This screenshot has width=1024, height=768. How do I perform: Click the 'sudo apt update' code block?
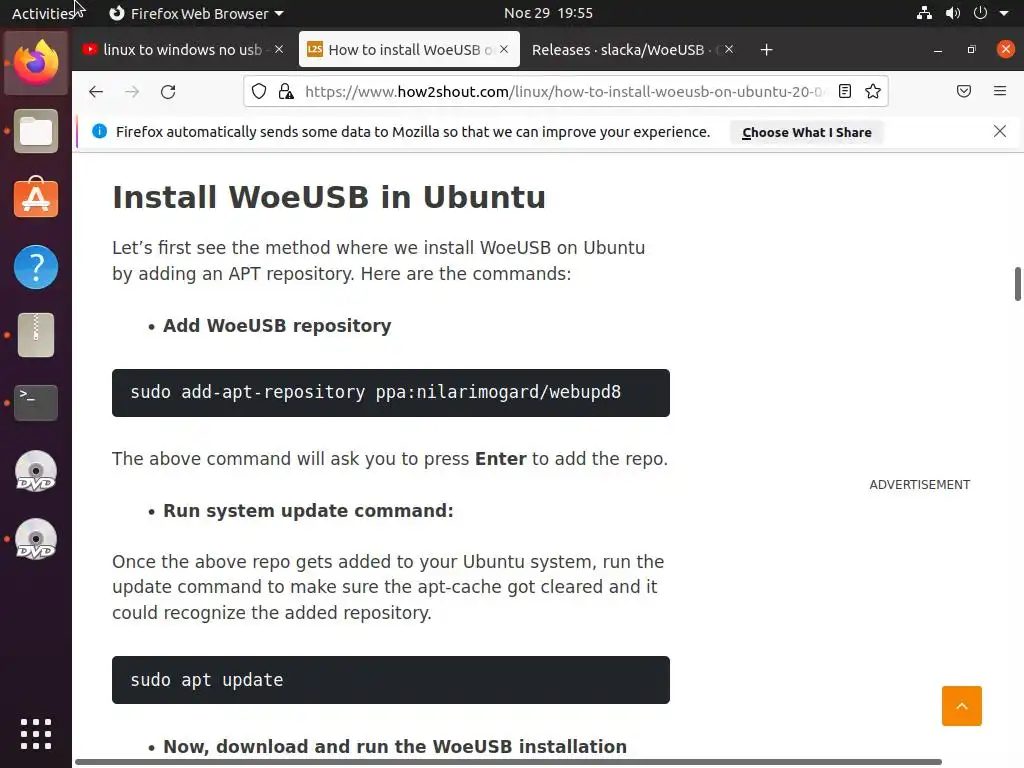tap(391, 680)
